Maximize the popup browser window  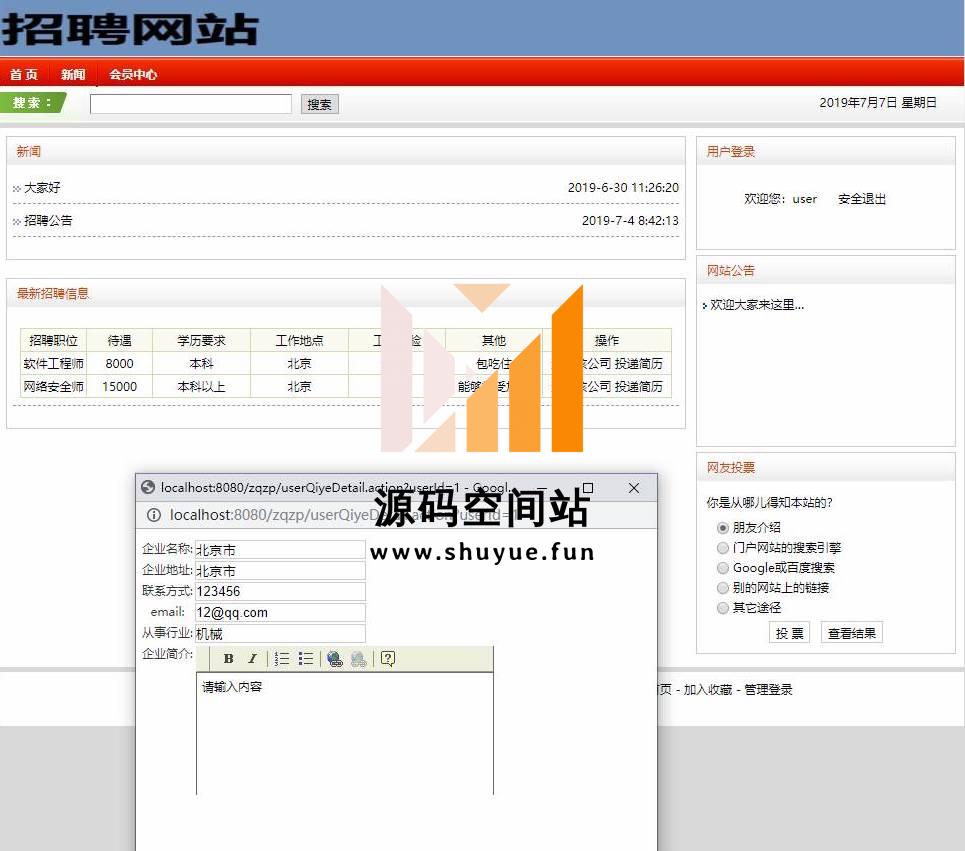588,488
